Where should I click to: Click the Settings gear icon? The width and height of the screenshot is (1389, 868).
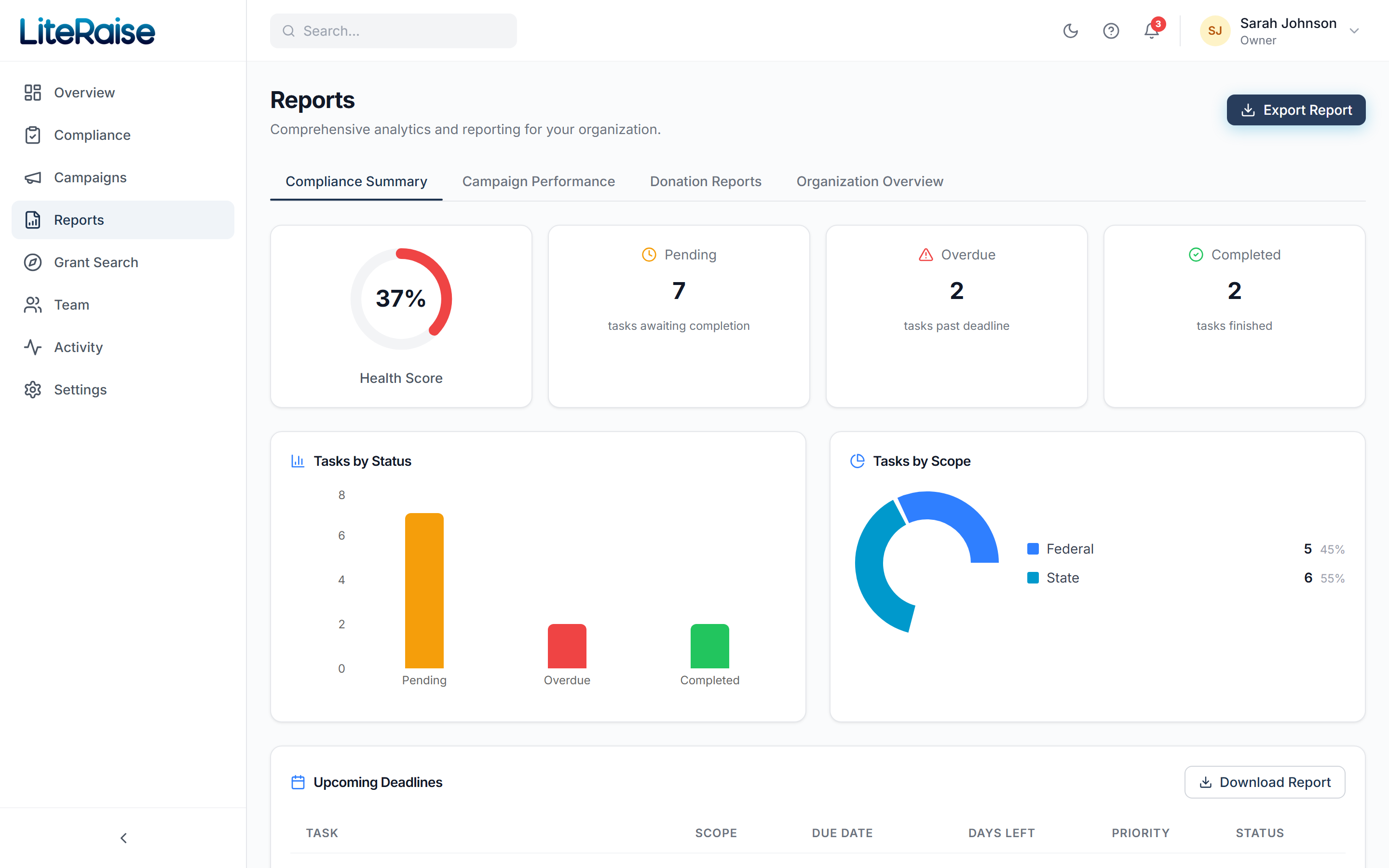click(33, 390)
